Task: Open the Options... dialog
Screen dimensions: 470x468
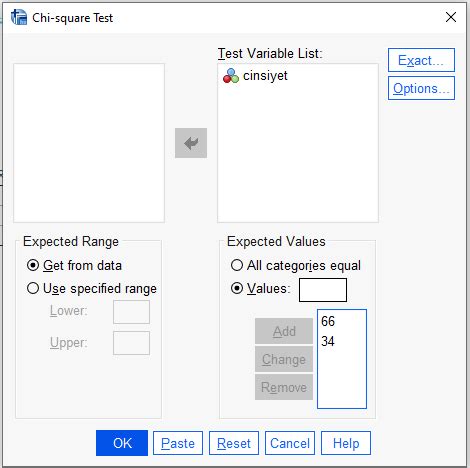Action: (x=421, y=88)
